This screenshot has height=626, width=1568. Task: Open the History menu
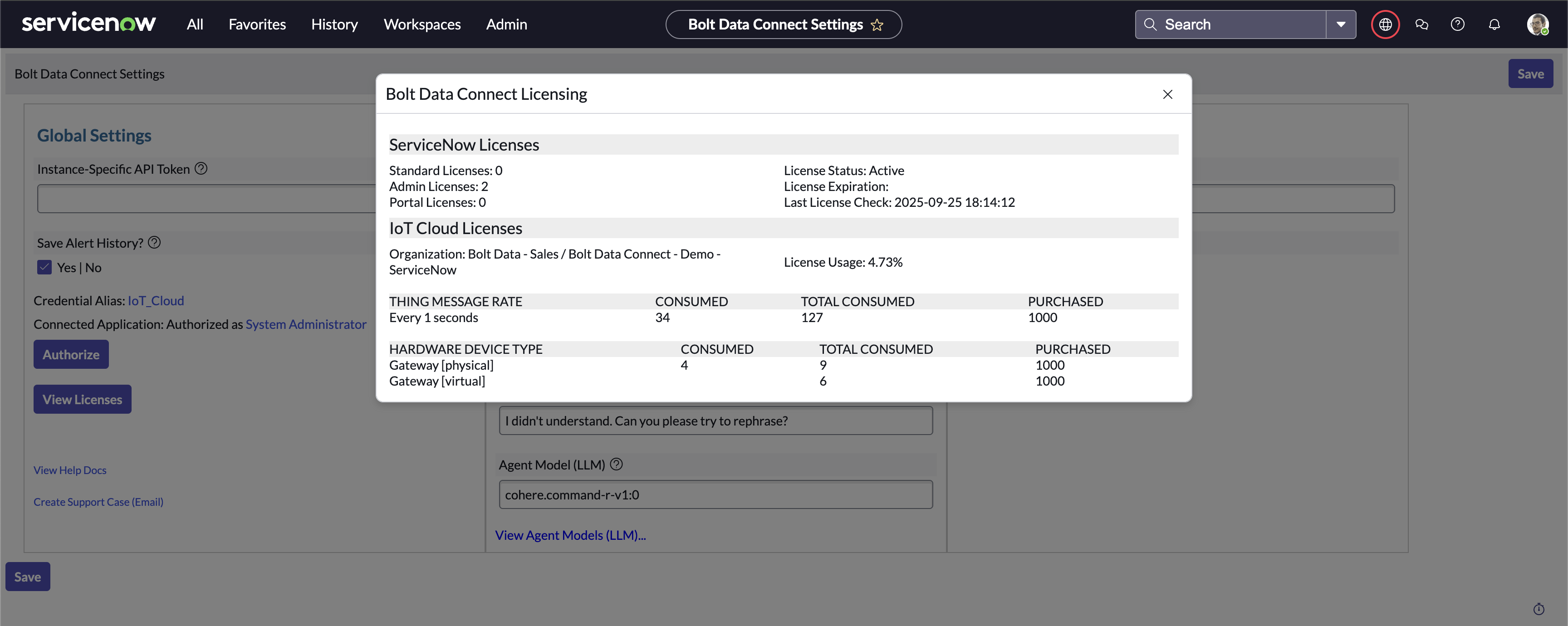pyautogui.click(x=335, y=24)
